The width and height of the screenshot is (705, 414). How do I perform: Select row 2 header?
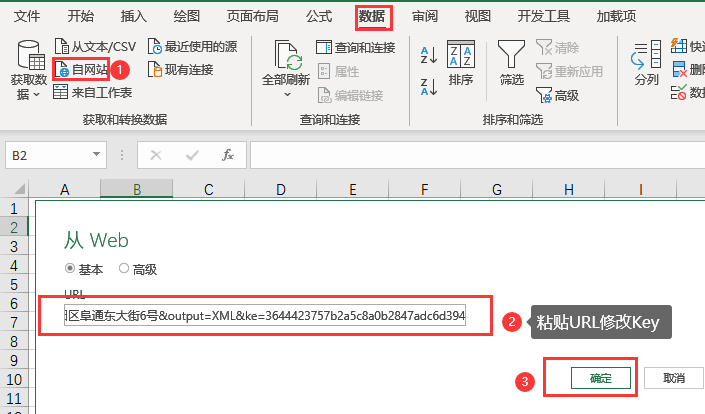coord(14,227)
